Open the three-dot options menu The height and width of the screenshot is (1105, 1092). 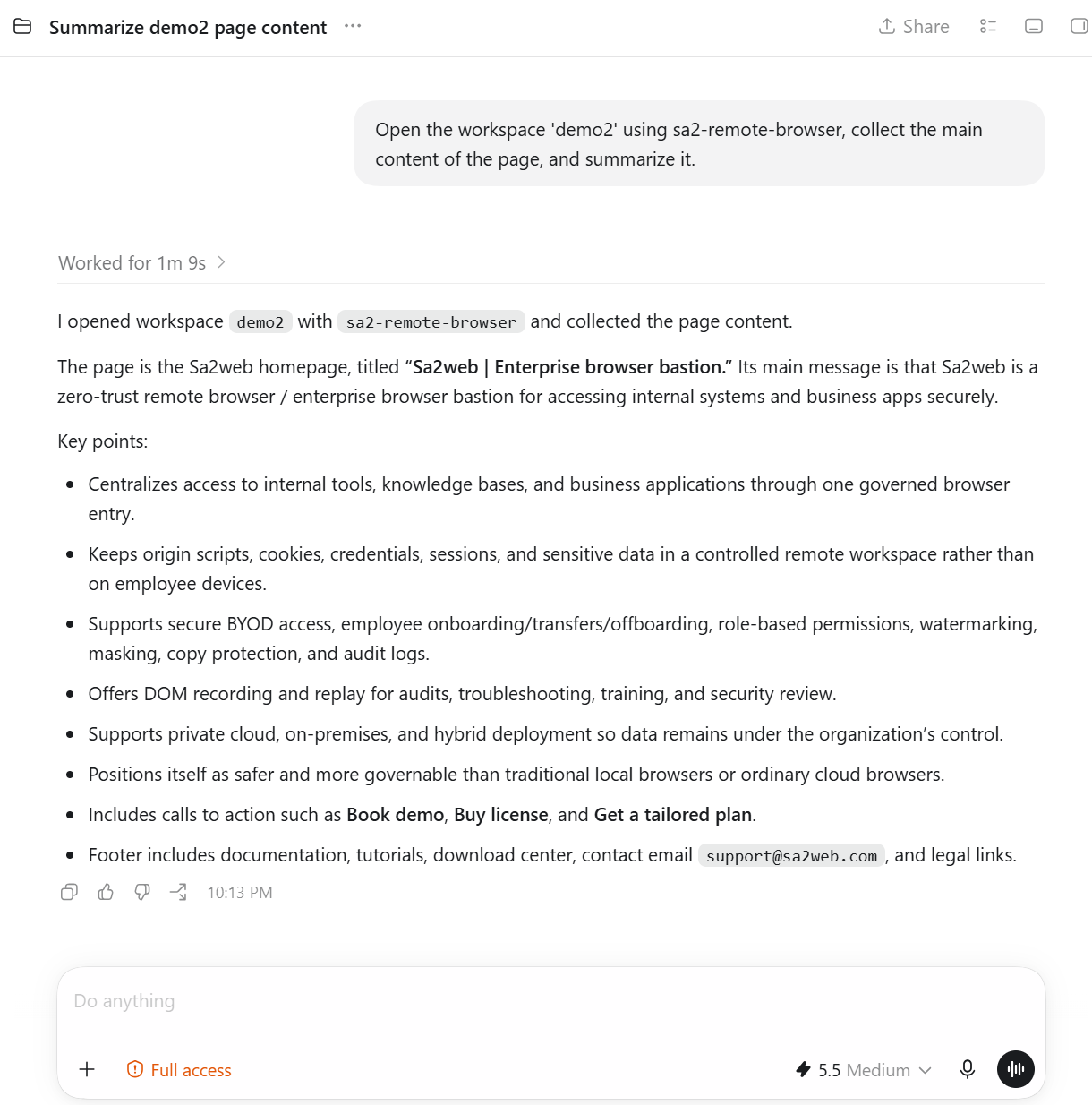pyautogui.click(x=353, y=26)
